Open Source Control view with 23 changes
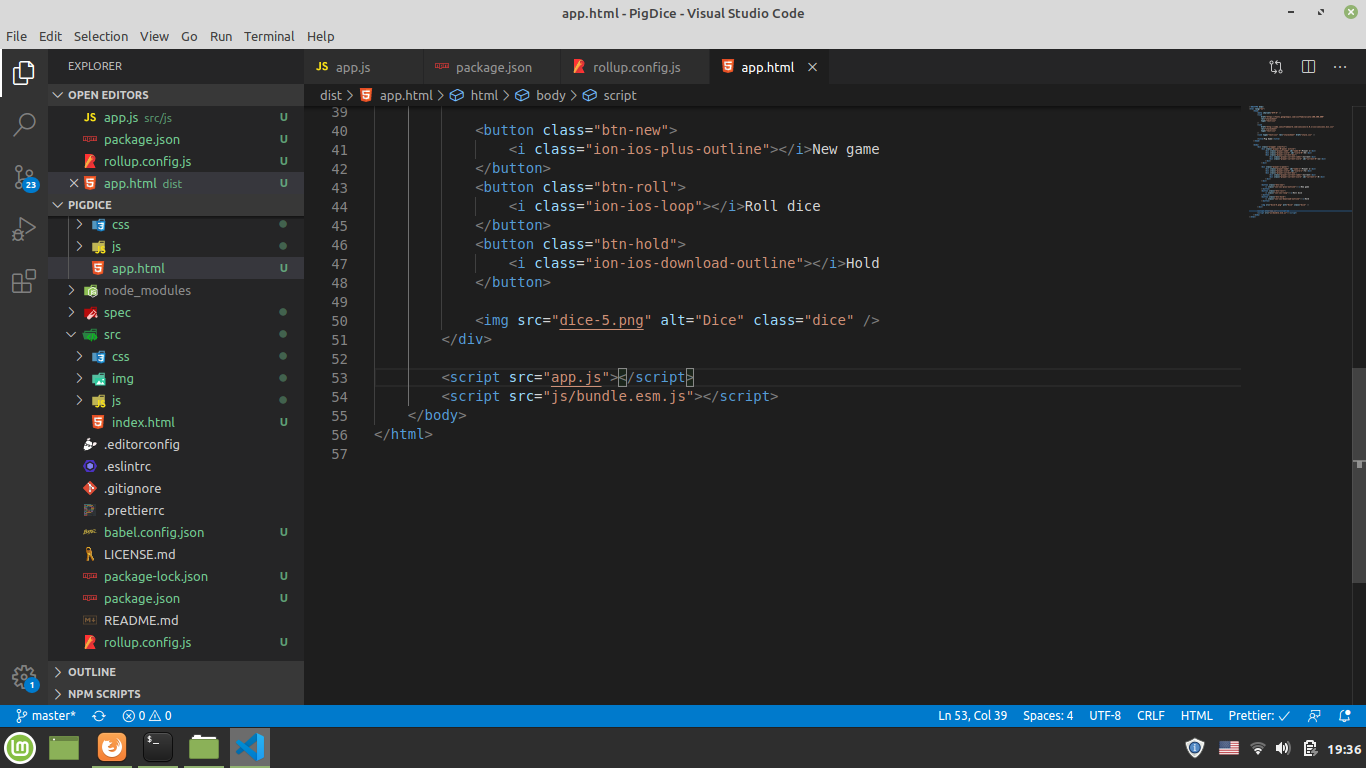Viewport: 1366px width, 768px height. (x=24, y=178)
